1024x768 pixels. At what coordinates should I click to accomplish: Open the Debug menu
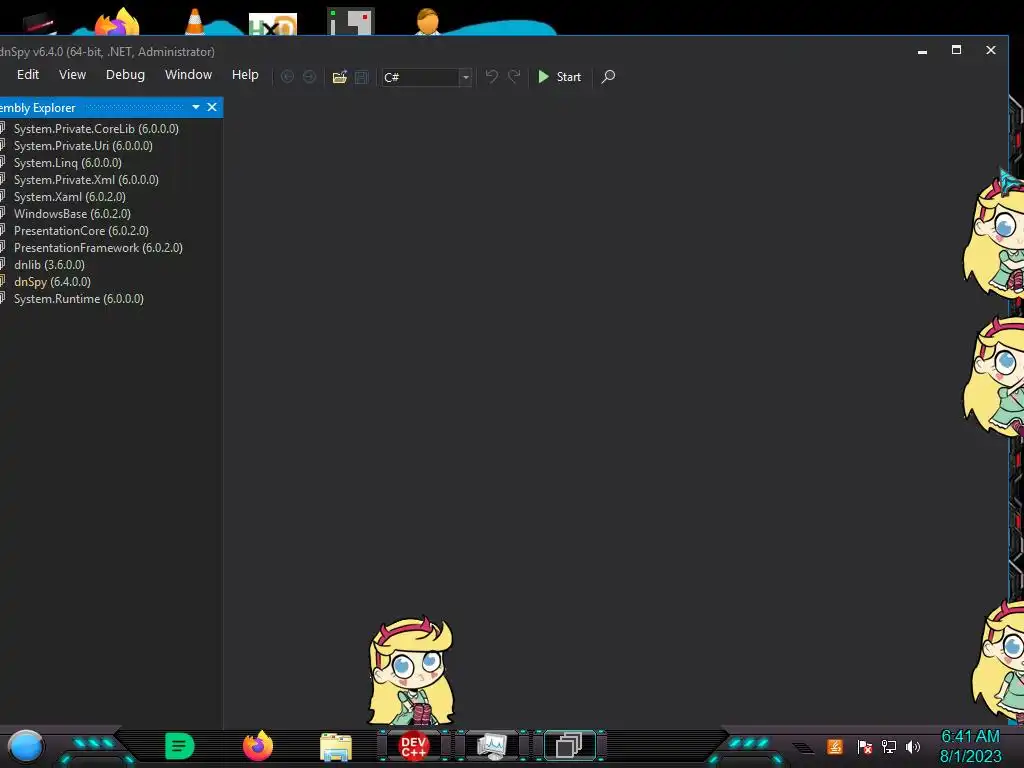pos(125,75)
